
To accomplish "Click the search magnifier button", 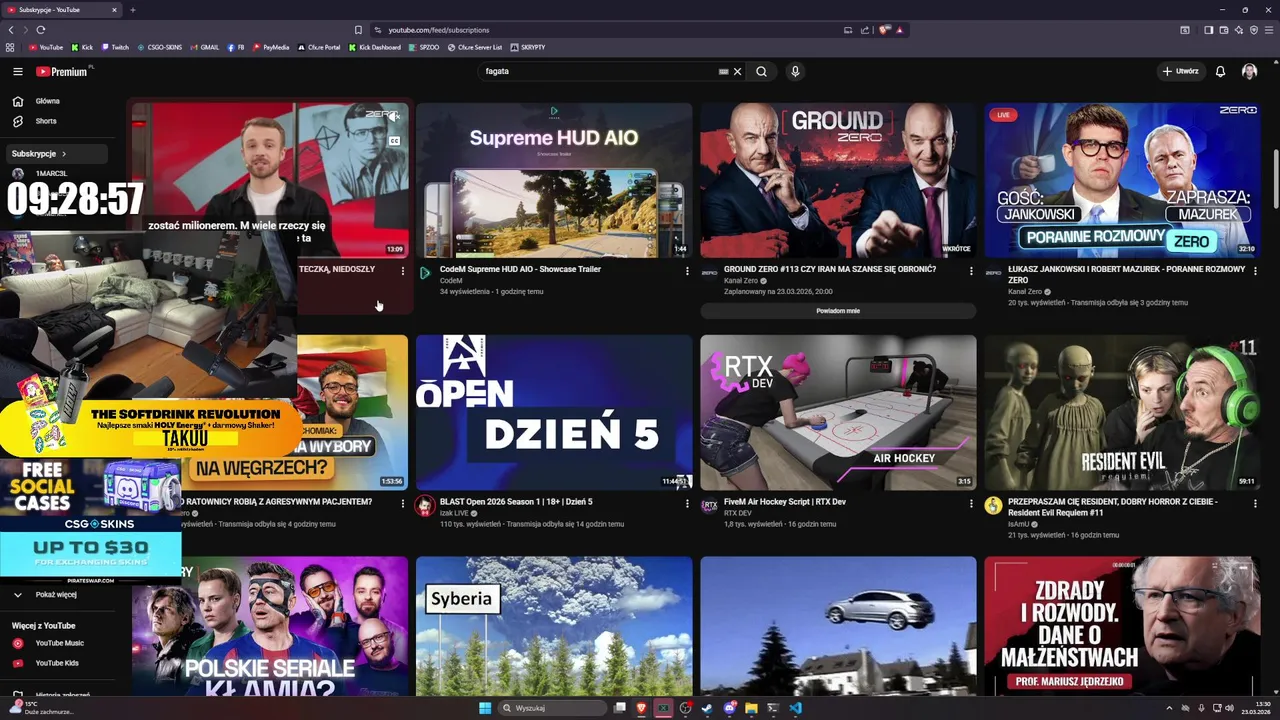I will [761, 71].
